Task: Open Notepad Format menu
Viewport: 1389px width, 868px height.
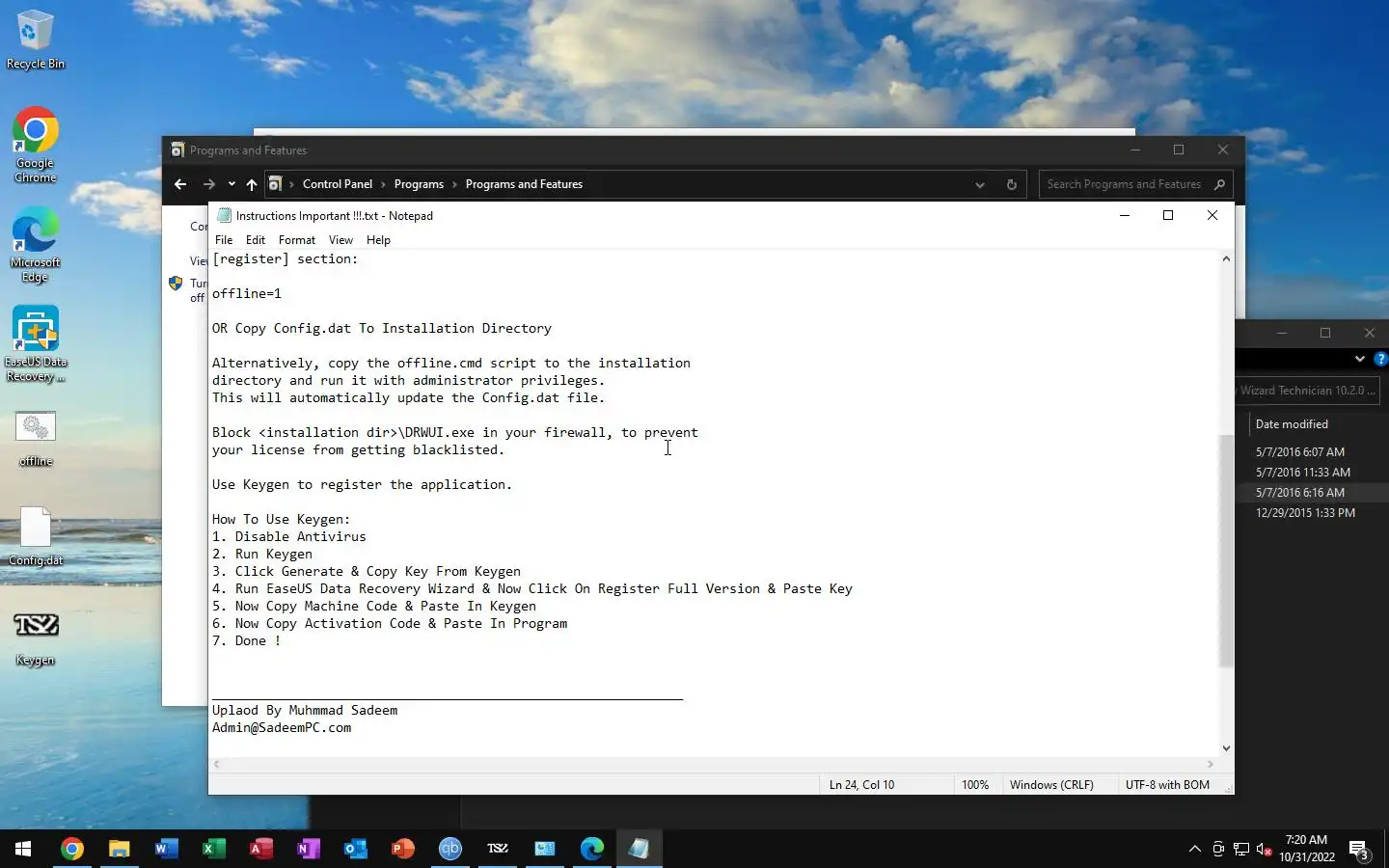Action: pyautogui.click(x=297, y=240)
